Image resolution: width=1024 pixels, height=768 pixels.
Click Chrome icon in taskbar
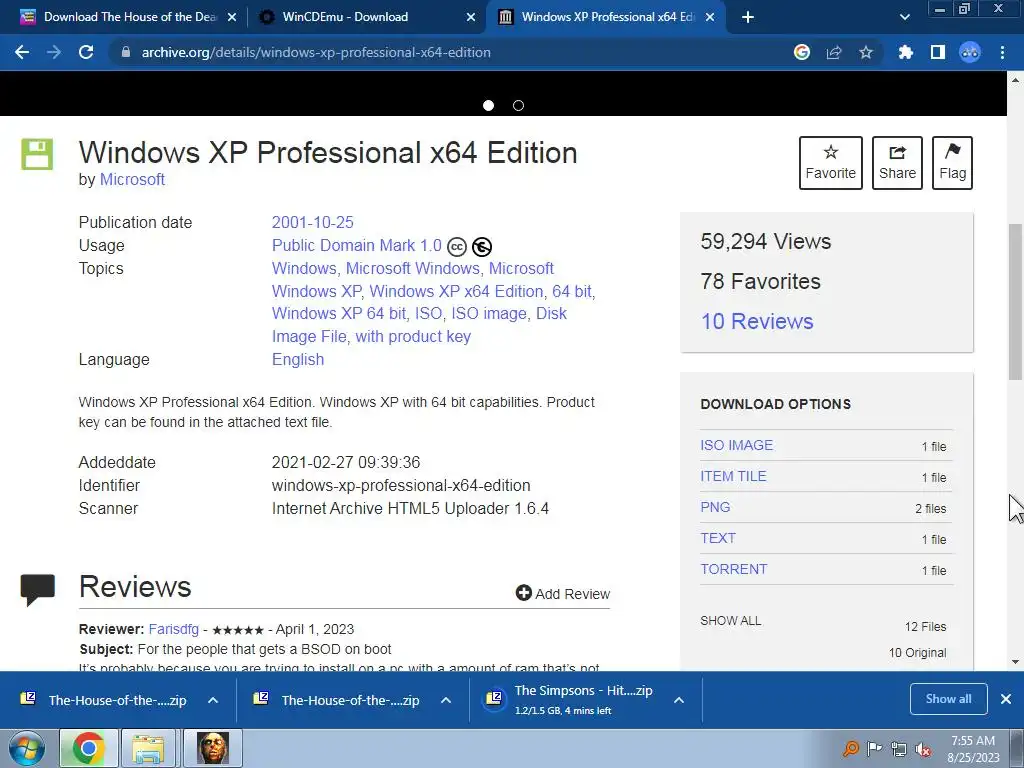pyautogui.click(x=89, y=748)
